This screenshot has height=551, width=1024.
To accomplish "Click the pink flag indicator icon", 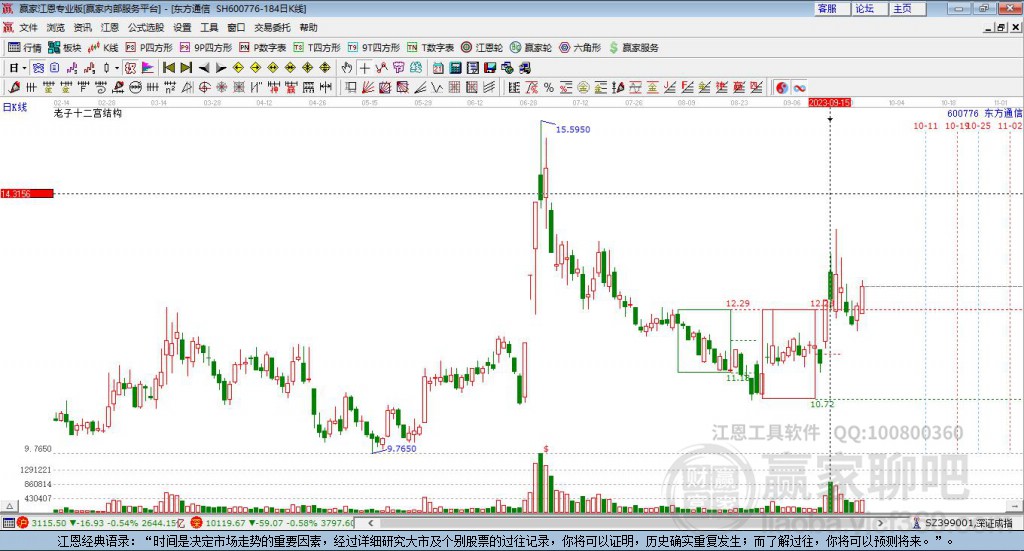I will coord(148,68).
